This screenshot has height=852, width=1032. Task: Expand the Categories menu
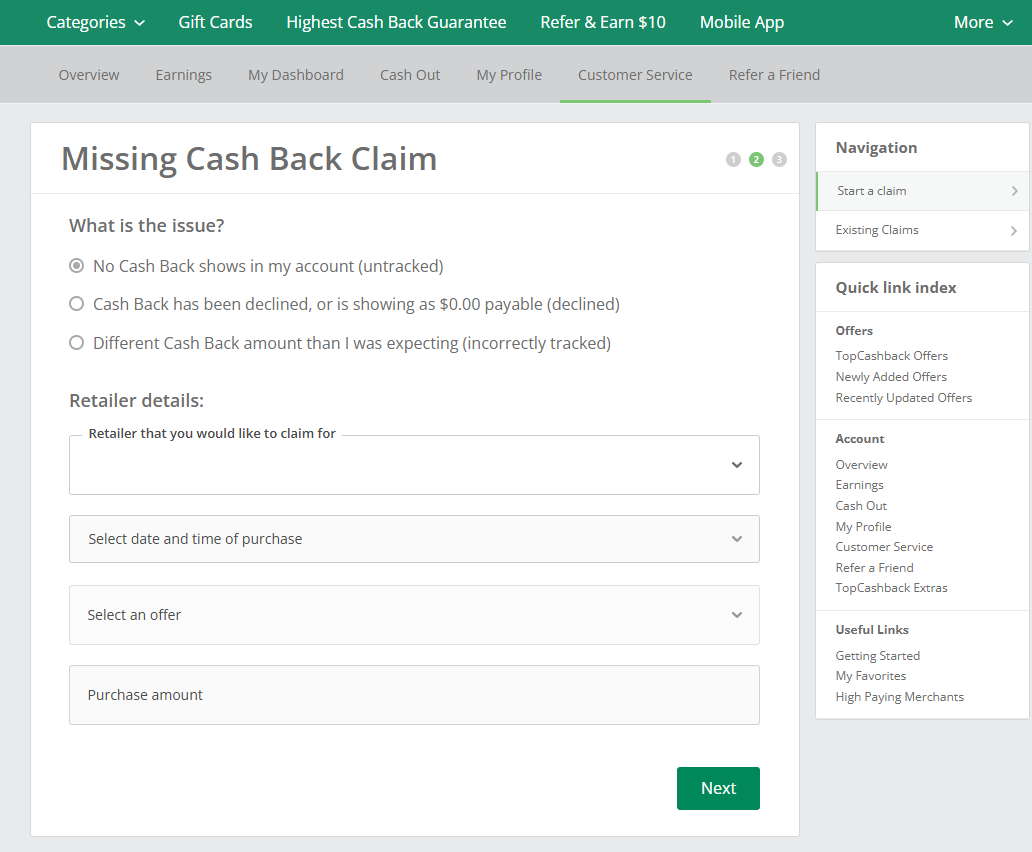(x=95, y=22)
